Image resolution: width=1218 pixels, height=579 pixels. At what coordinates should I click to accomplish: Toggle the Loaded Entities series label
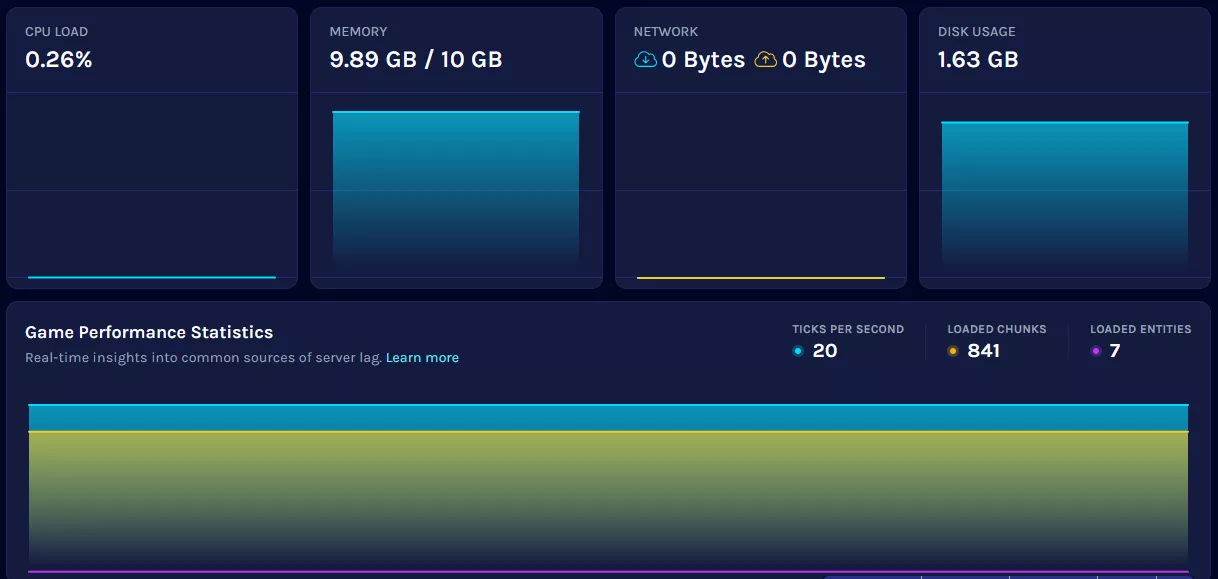1140,329
